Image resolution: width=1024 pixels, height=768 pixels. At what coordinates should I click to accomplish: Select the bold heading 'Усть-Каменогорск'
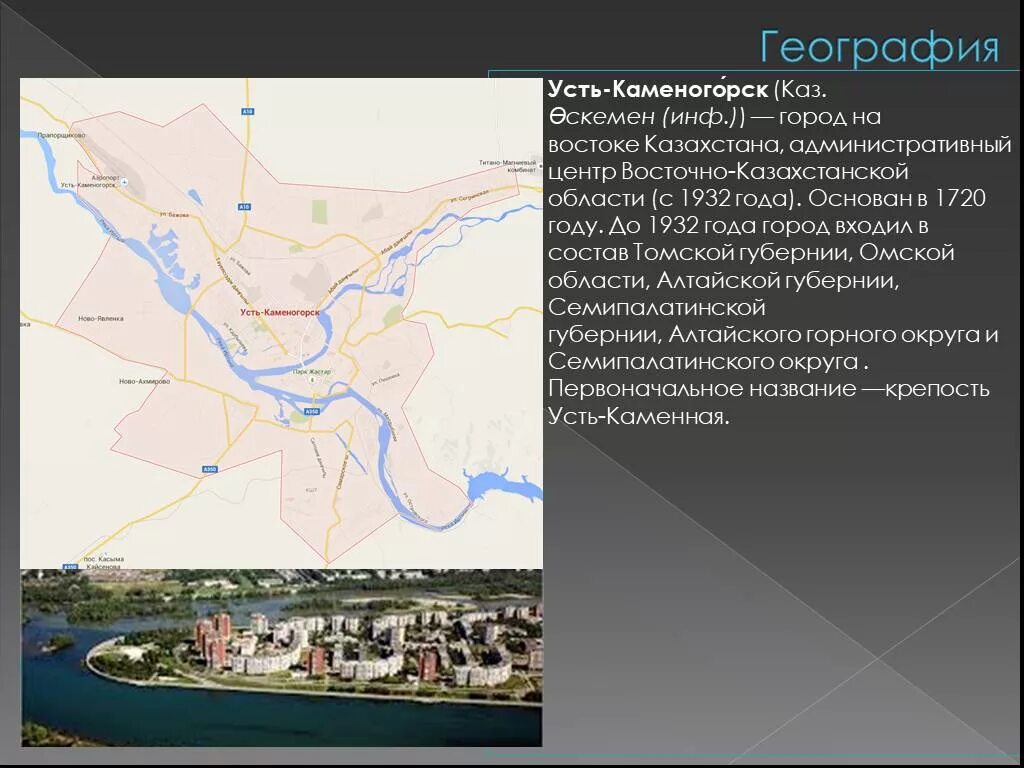(x=658, y=89)
